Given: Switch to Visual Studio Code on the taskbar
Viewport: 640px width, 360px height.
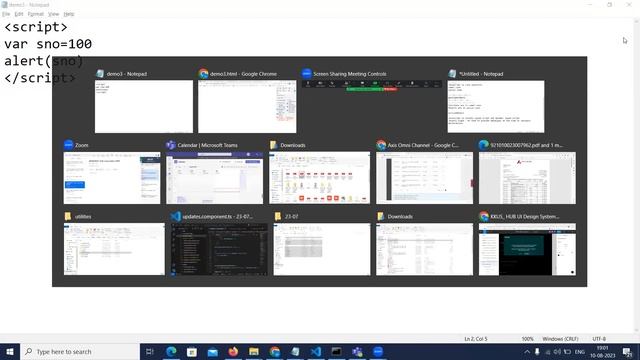Looking at the screenshot, I should pos(316,351).
